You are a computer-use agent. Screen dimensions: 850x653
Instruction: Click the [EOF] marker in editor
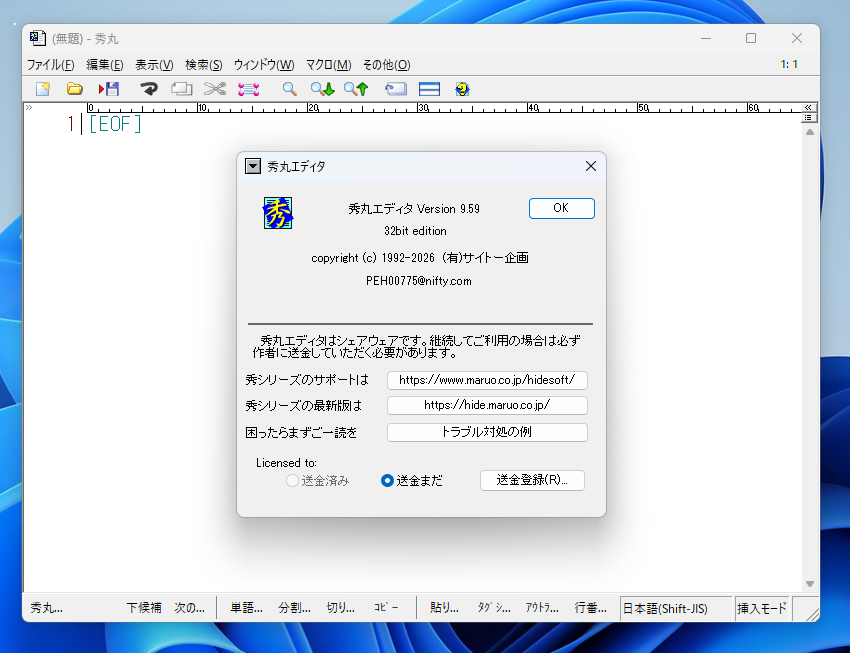pos(115,124)
